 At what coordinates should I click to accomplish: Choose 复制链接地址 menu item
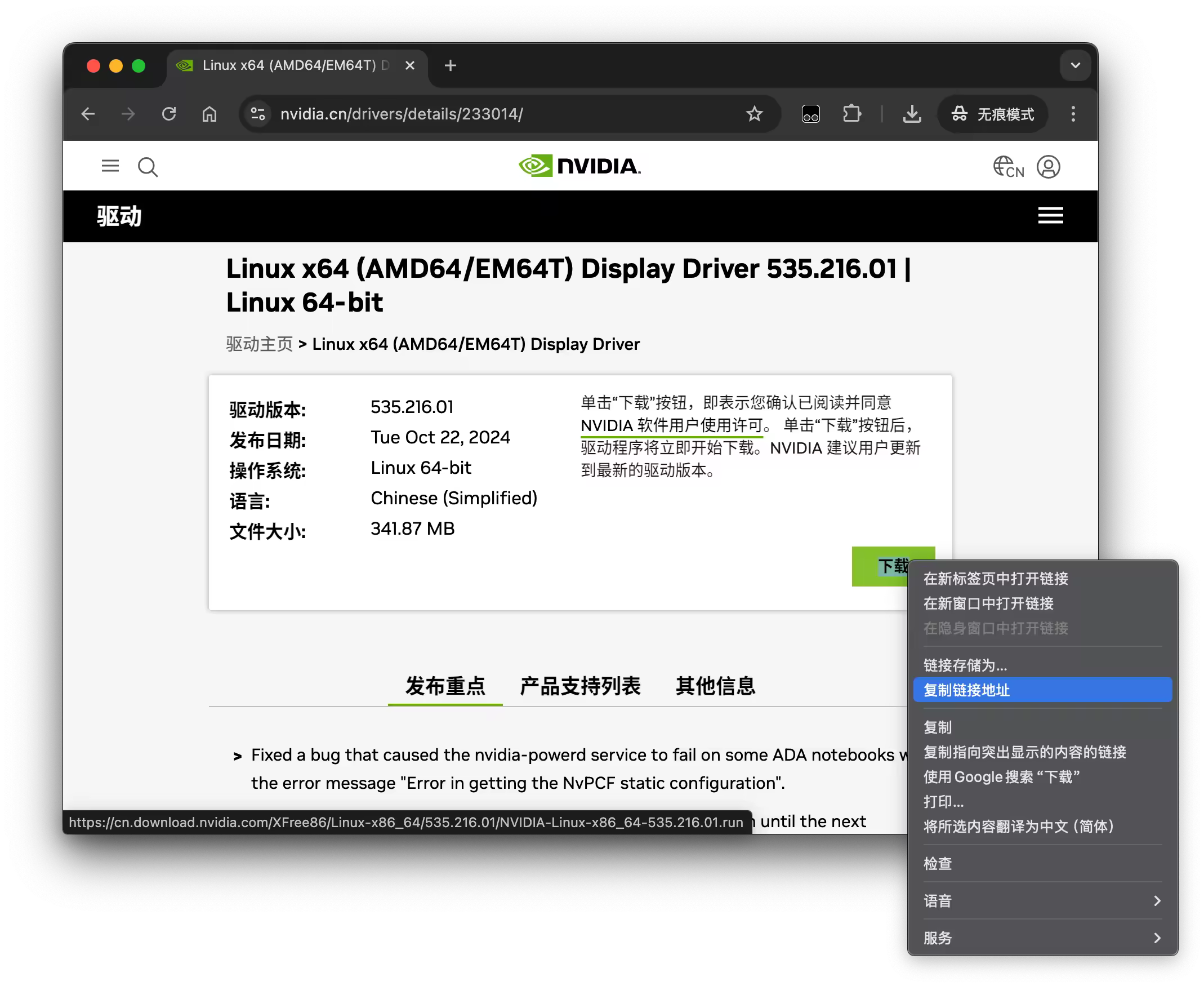click(1042, 690)
